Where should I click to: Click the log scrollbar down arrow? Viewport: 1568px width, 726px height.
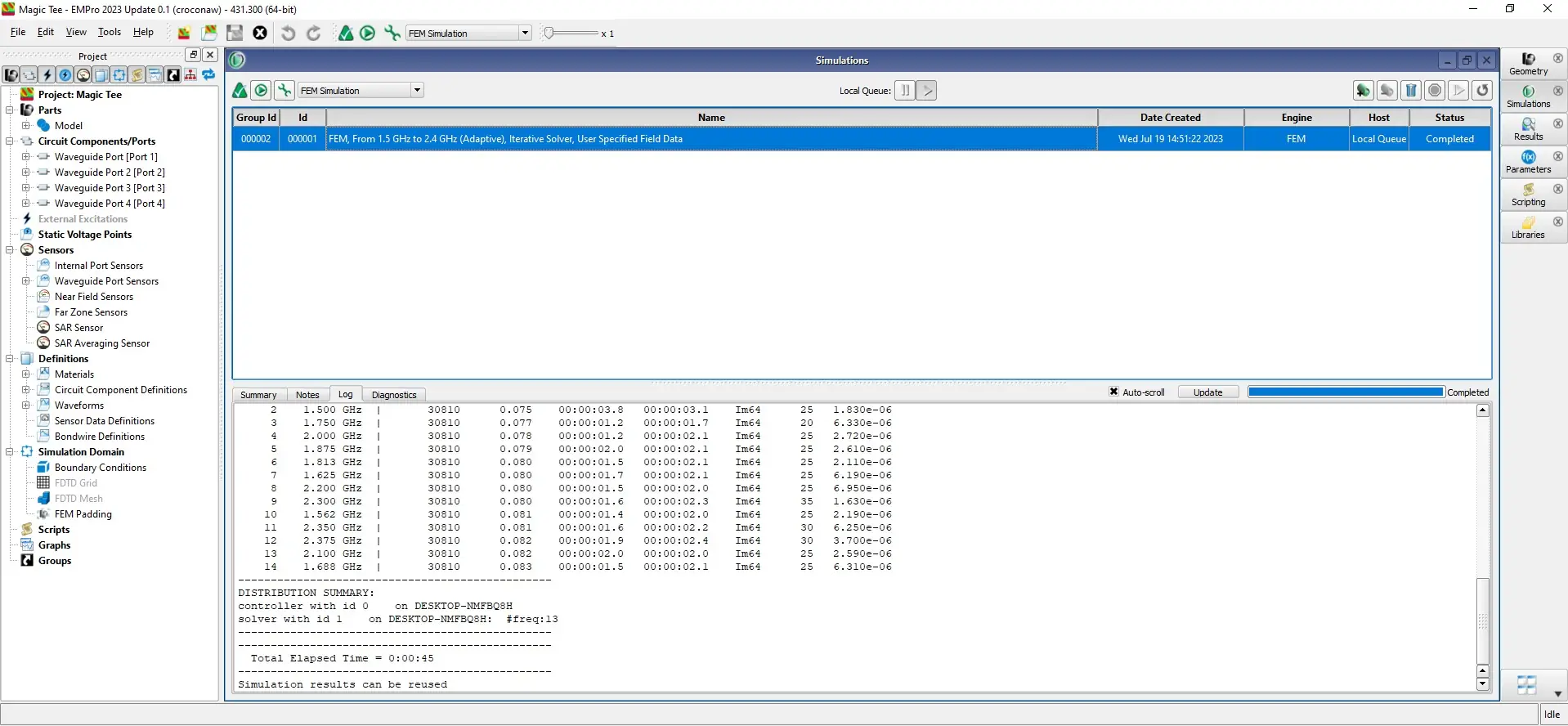[1482, 684]
